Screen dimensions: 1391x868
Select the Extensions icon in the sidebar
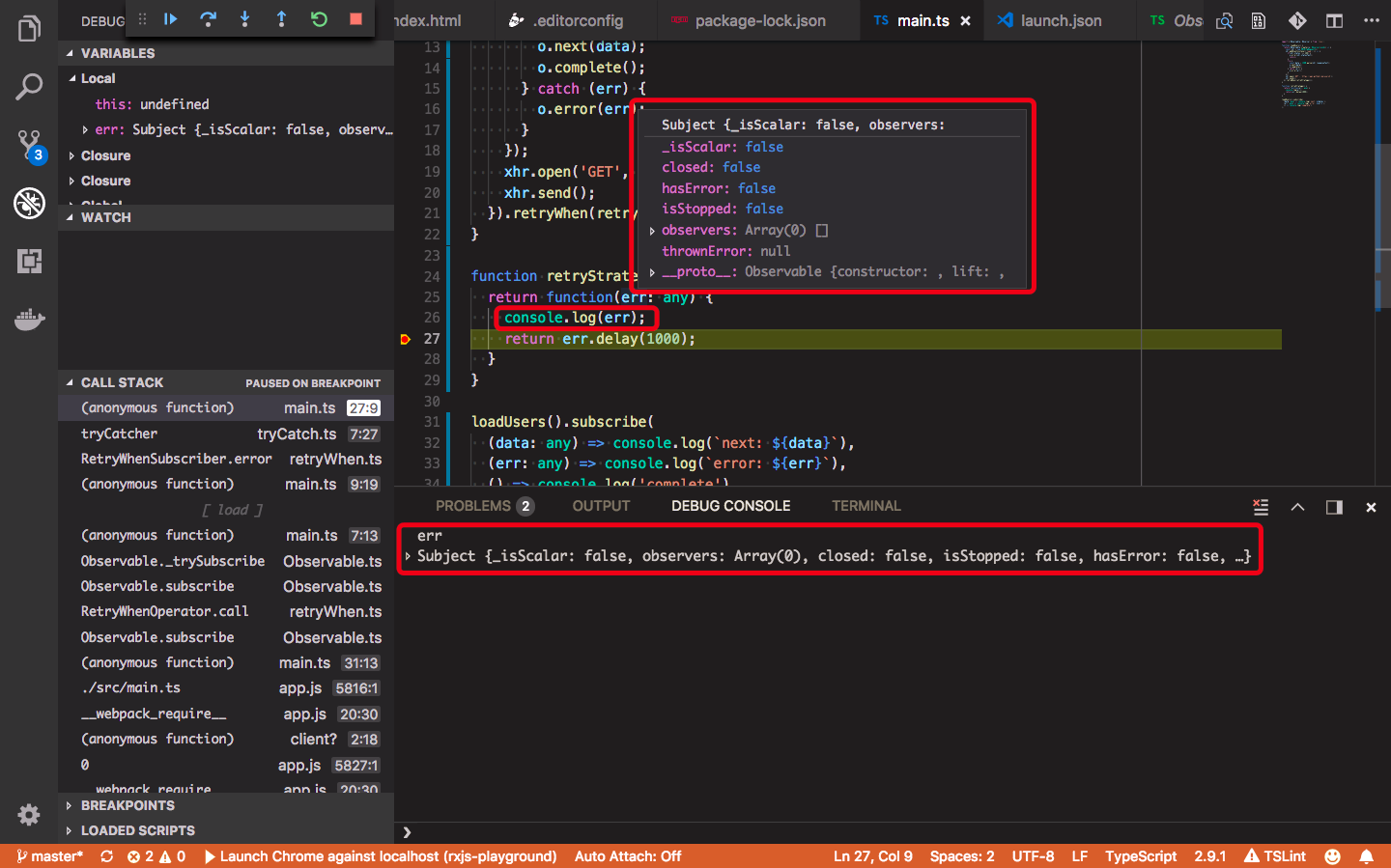coord(29,261)
